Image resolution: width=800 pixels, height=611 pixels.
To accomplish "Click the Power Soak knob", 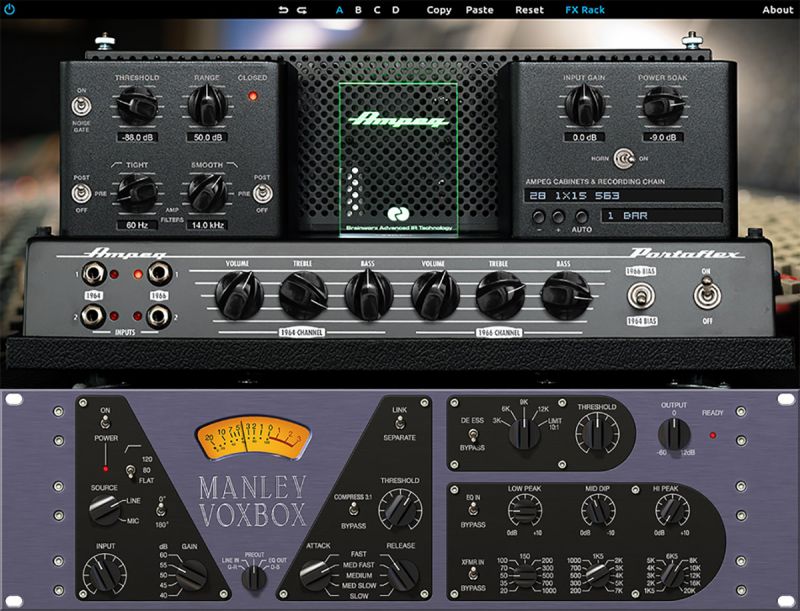I will point(663,106).
